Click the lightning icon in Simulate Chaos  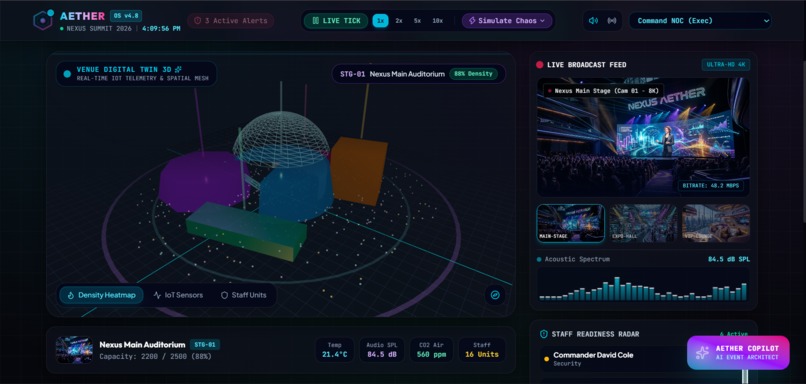pyautogui.click(x=472, y=21)
